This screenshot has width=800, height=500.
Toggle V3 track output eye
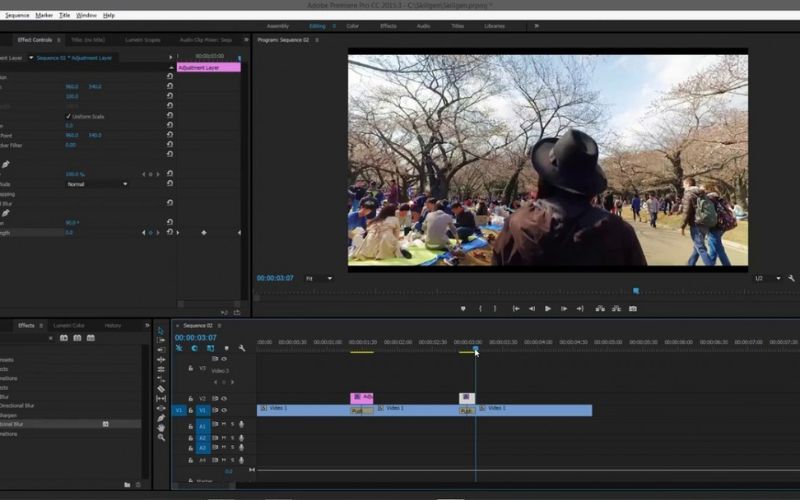tap(224, 359)
